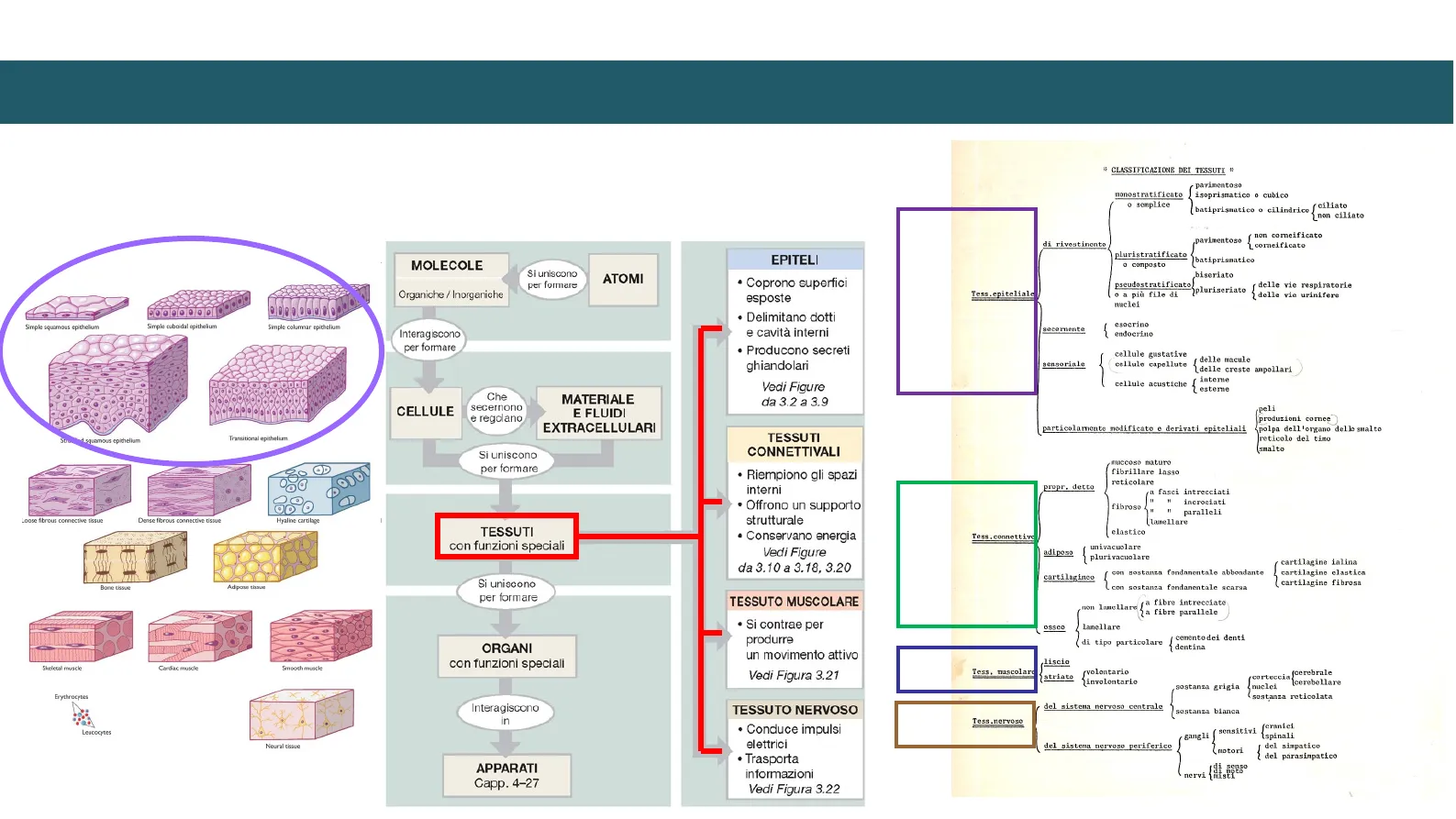Click the ORGANI con funzioni speciali box
Viewport: 1456px width, 819px height.
506,656
